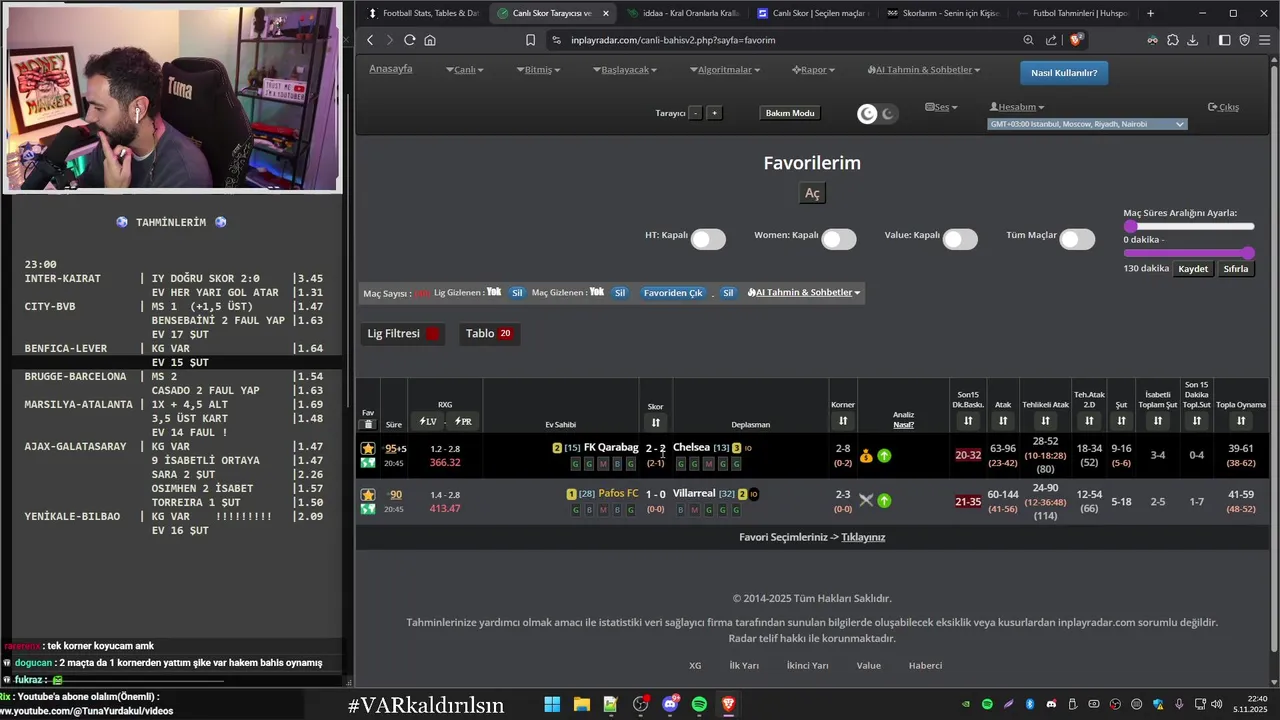The width and height of the screenshot is (1280, 720).
Task: Toggle the dark/light mode moon switch
Action: click(x=878, y=113)
